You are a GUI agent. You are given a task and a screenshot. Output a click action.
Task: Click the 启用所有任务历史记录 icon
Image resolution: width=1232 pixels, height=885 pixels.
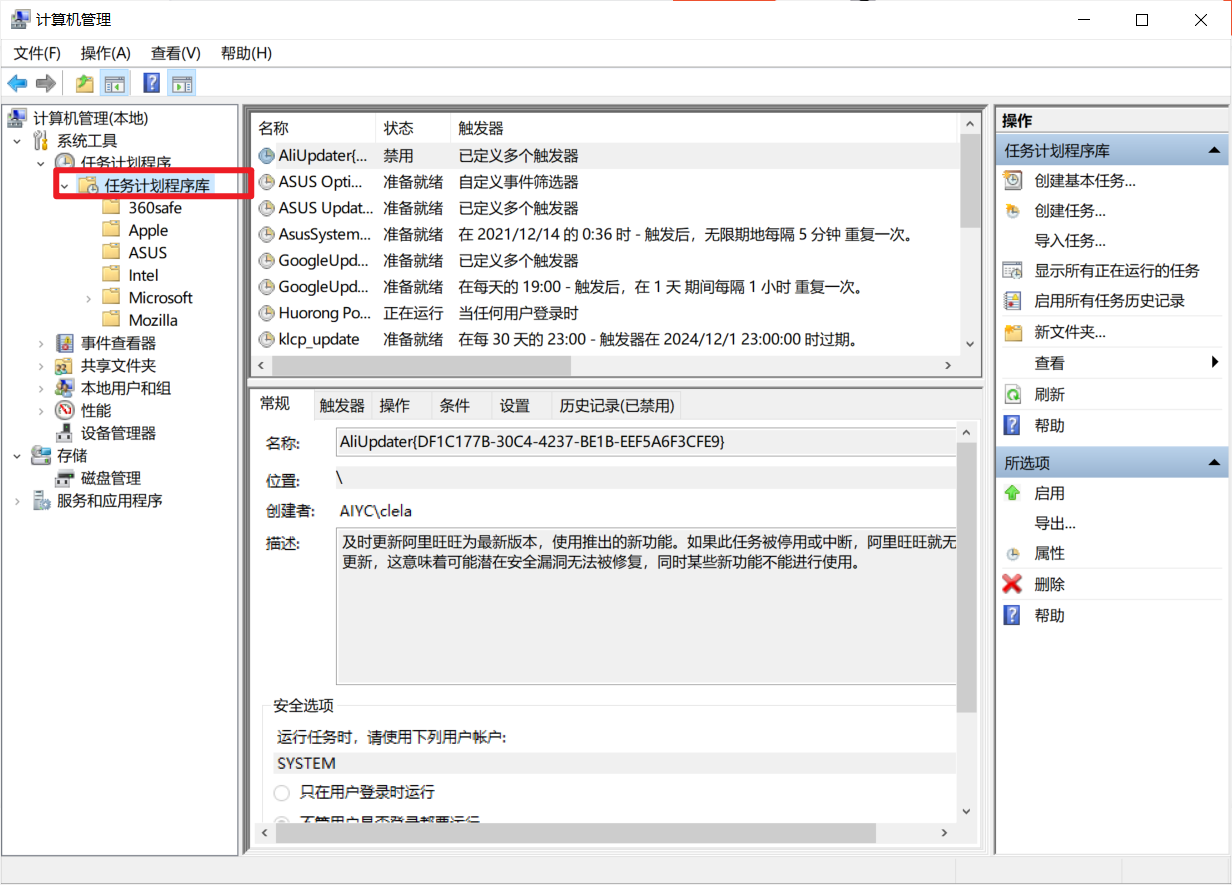pyautogui.click(x=1013, y=301)
